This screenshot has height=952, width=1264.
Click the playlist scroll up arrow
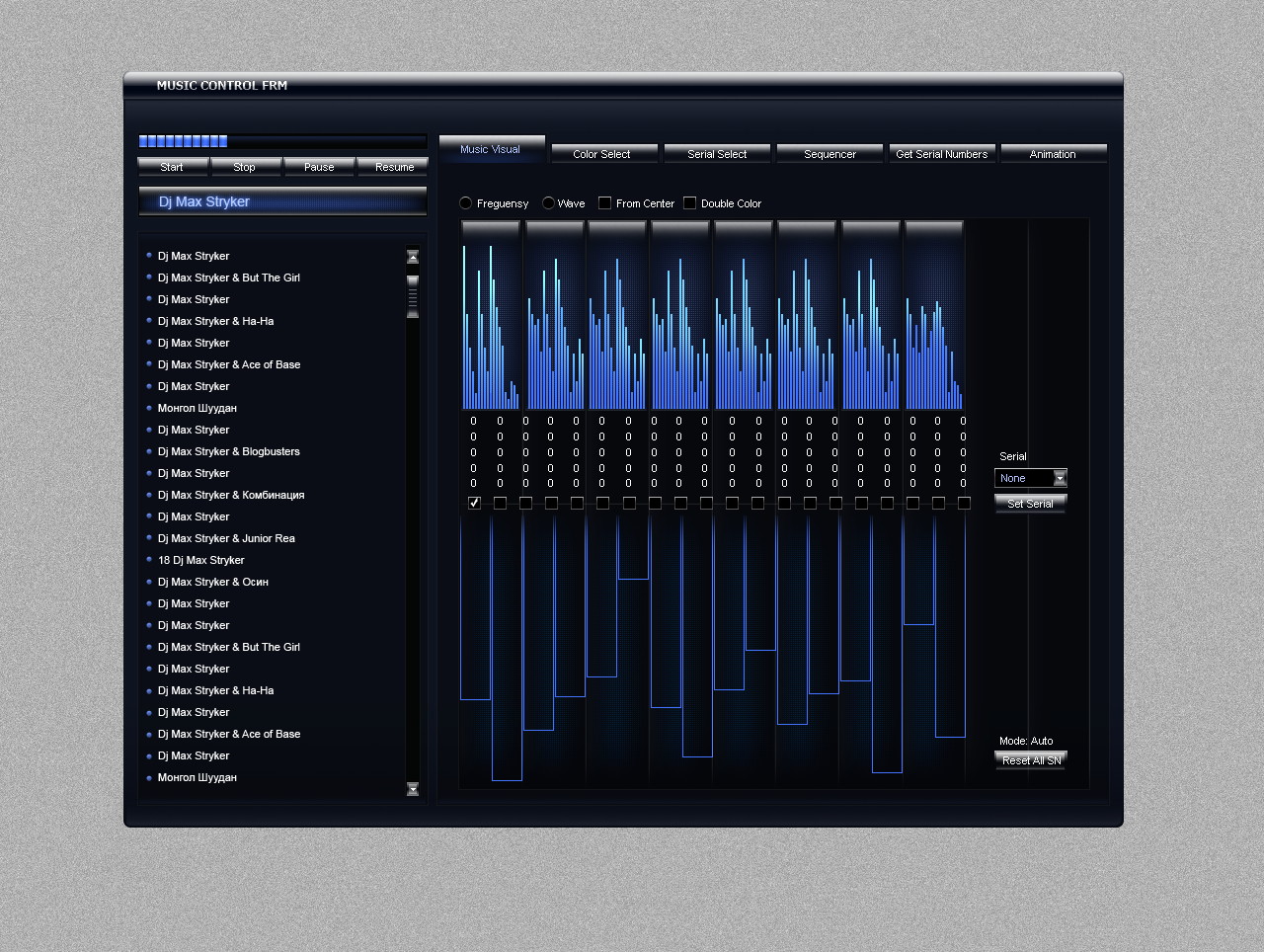pos(413,257)
